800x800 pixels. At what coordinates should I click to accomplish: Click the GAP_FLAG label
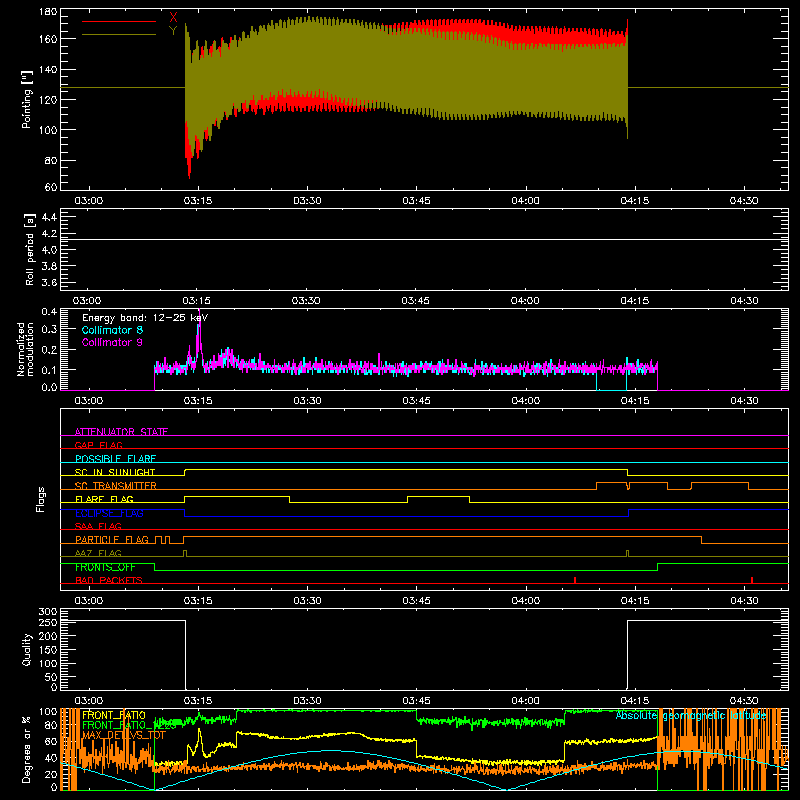pos(98,445)
